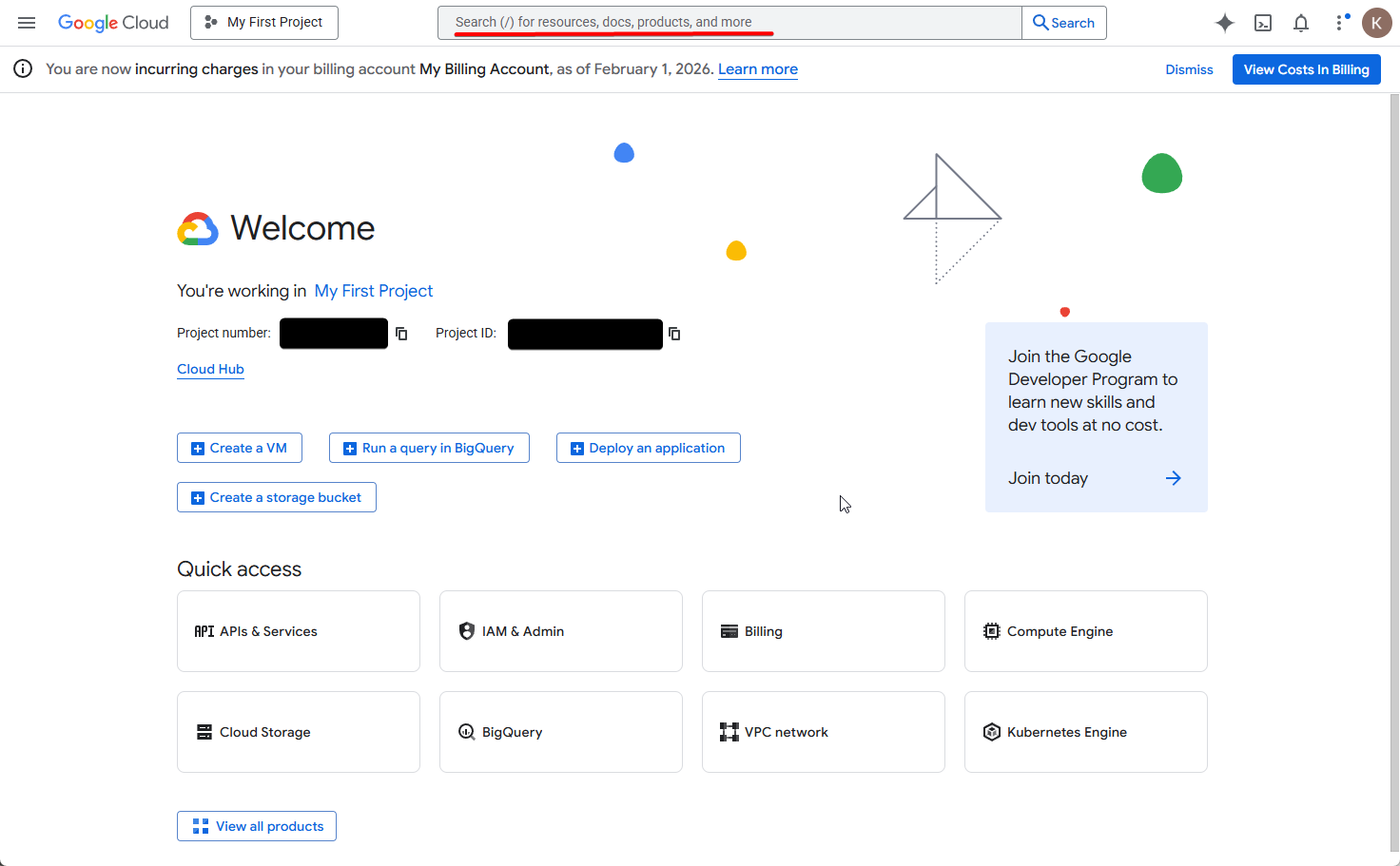Screen dimensions: 1400x866
Task: Open the account avatar labeled K
Action: pyautogui.click(x=1377, y=23)
